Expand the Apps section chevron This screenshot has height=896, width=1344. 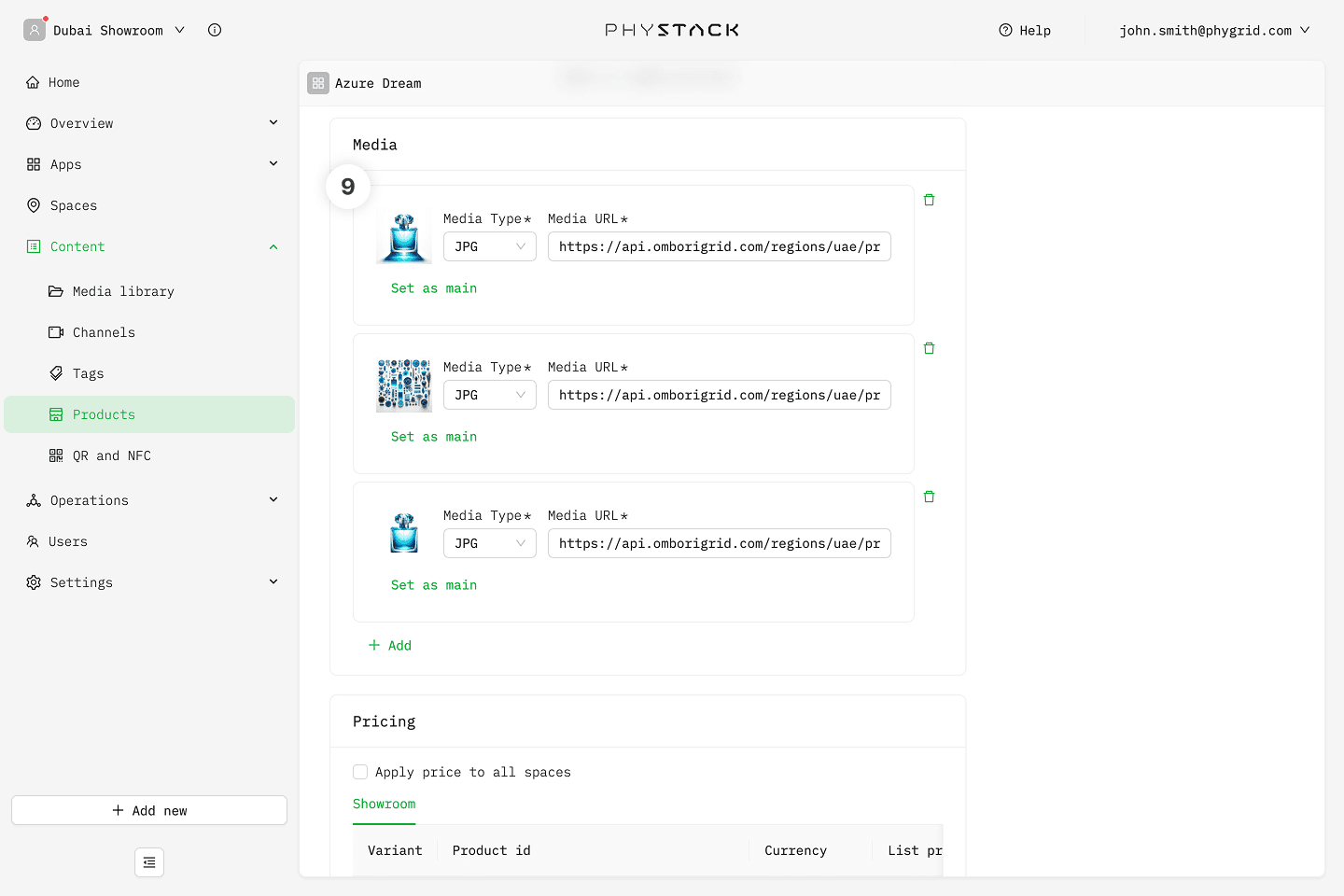pyautogui.click(x=273, y=163)
